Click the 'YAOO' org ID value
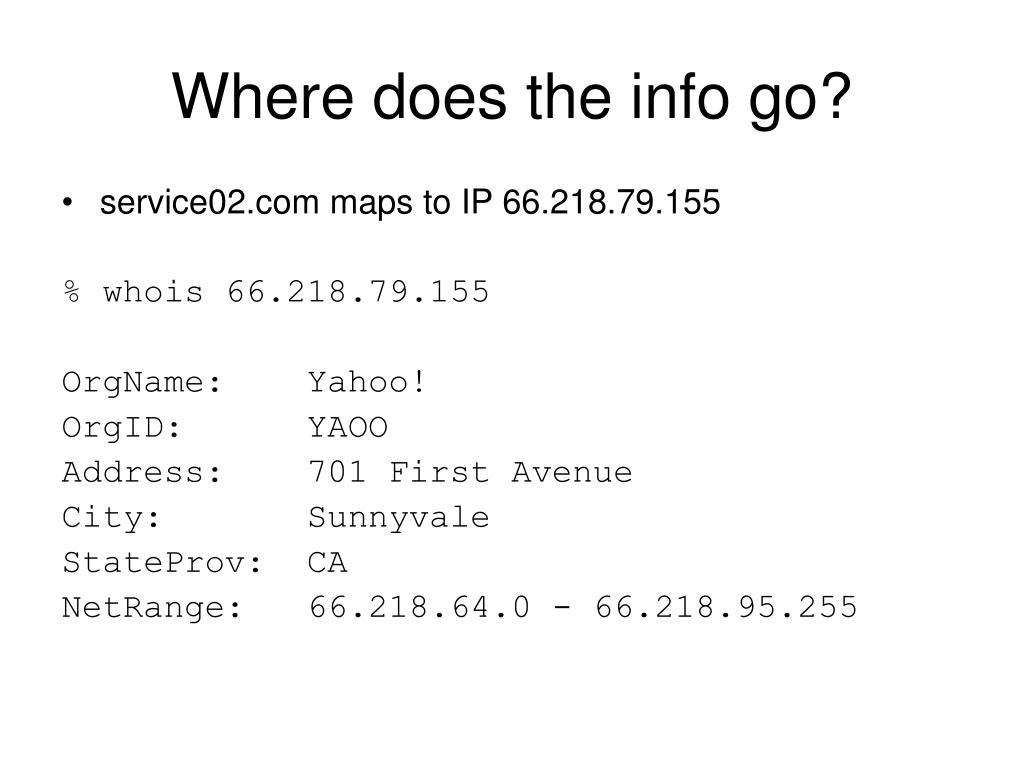 [x=348, y=428]
